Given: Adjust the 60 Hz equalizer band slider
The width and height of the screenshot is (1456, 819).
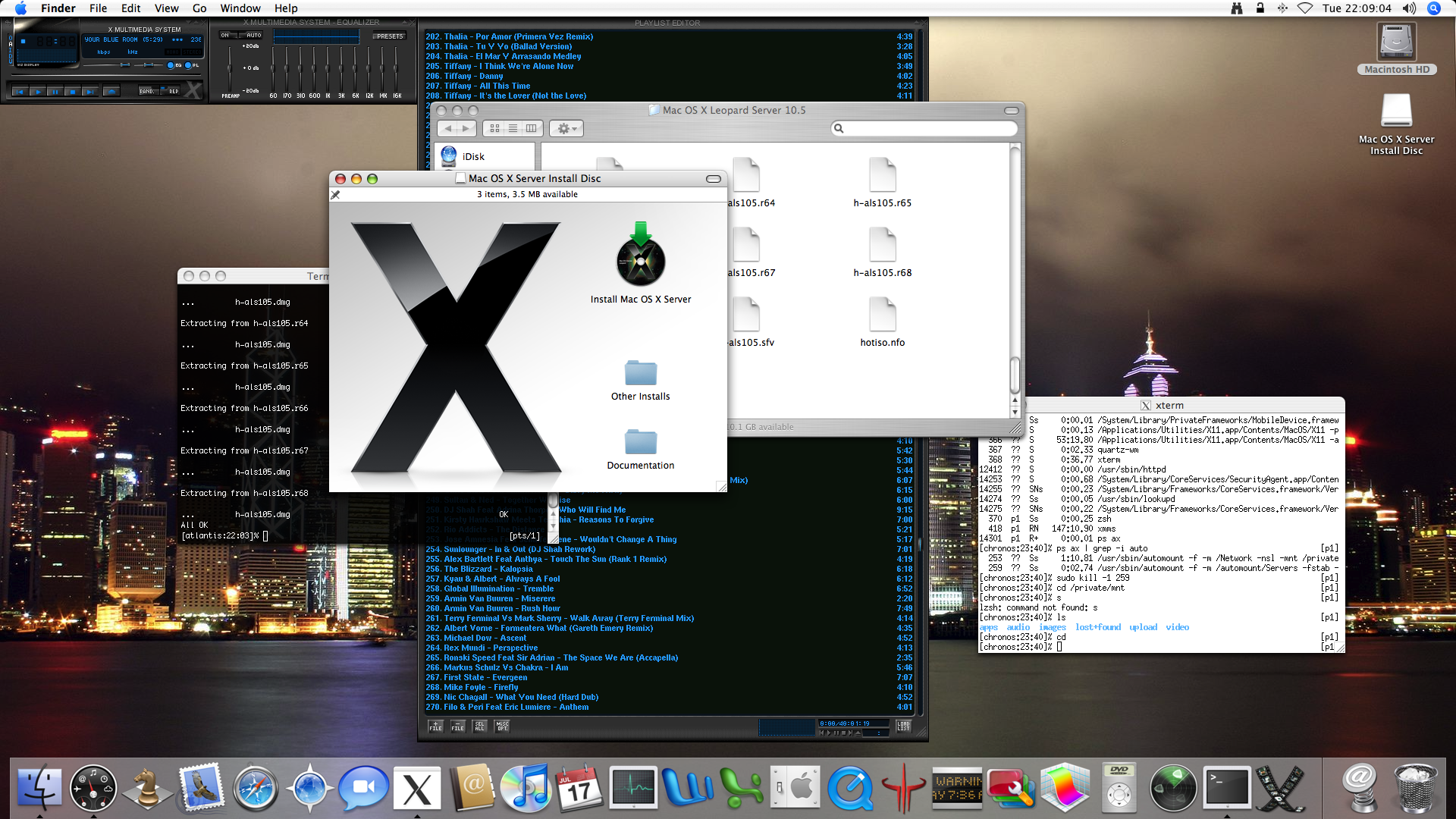Looking at the screenshot, I should (273, 68).
